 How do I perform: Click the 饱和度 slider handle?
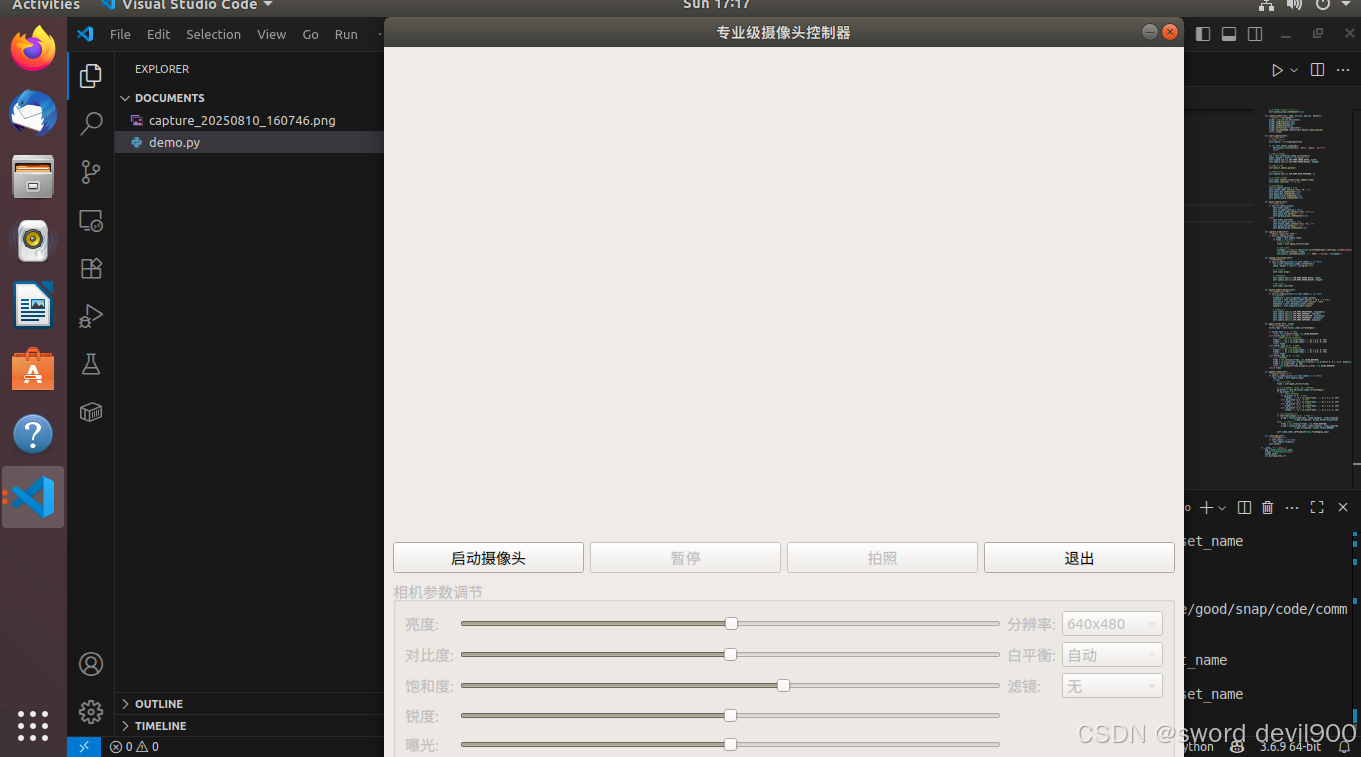[x=783, y=685]
